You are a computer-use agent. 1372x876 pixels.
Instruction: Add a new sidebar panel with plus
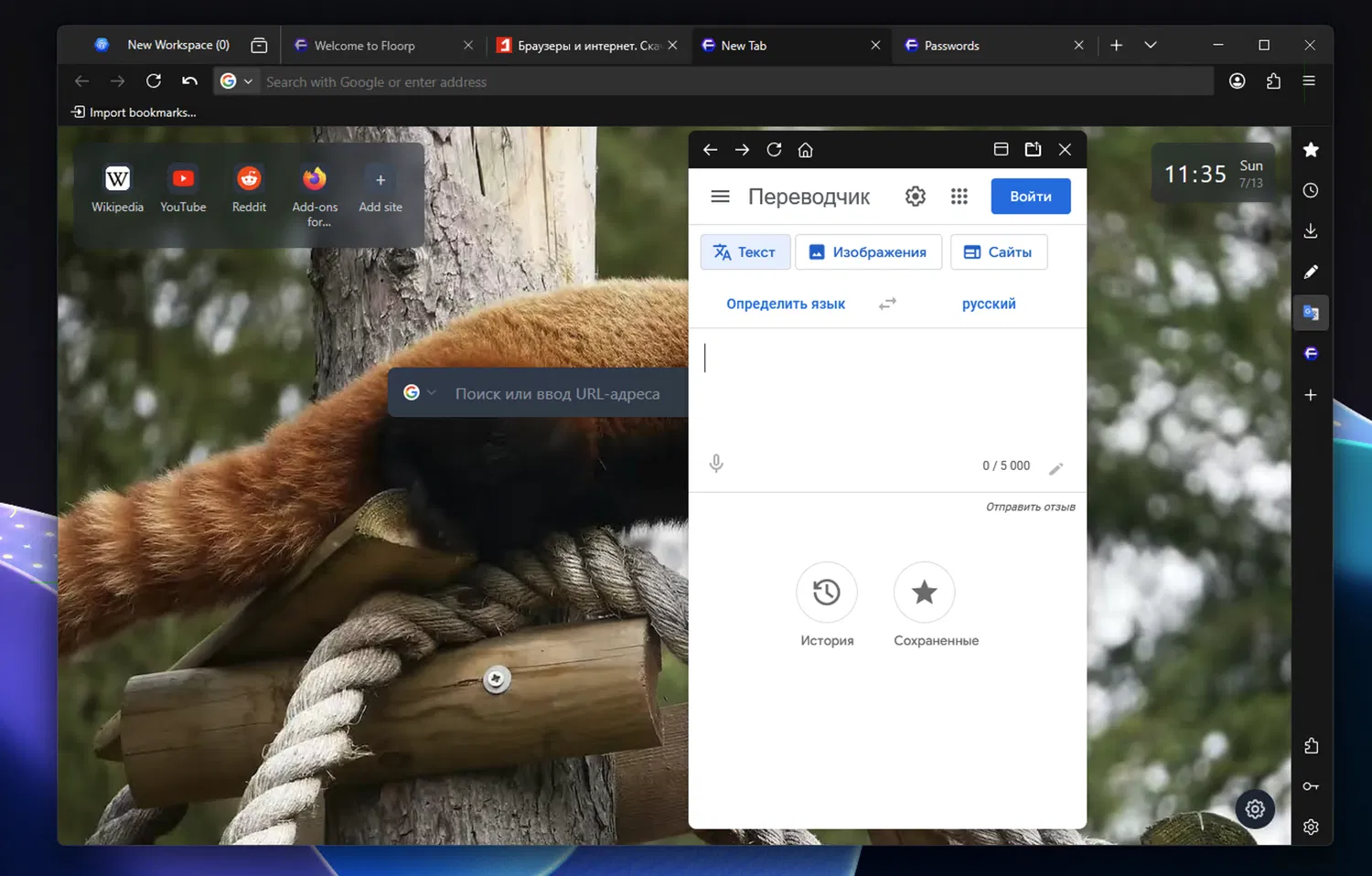pos(1311,395)
